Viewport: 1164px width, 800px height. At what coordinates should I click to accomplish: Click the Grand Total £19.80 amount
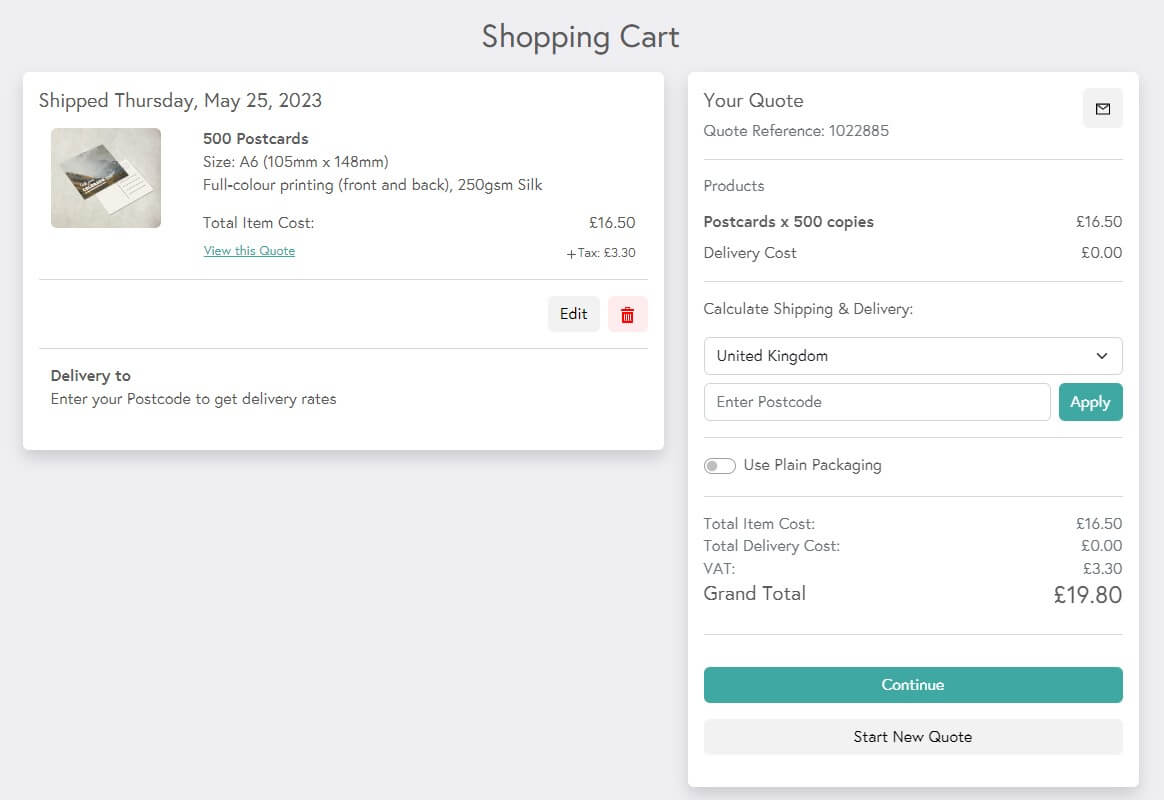[x=1088, y=594]
